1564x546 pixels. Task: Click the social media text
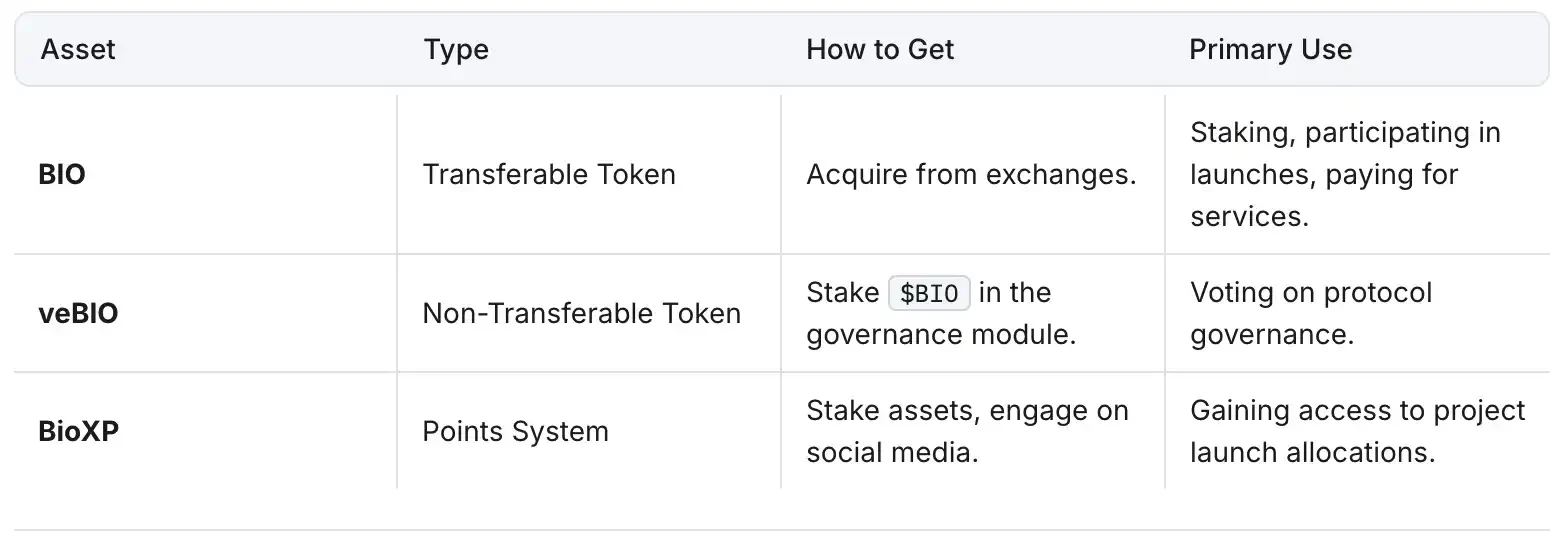(x=892, y=453)
